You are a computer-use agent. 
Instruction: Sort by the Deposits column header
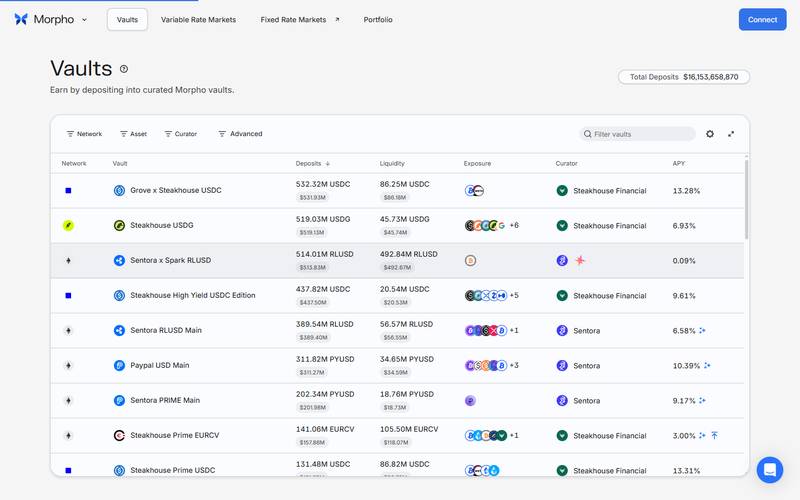click(313, 163)
